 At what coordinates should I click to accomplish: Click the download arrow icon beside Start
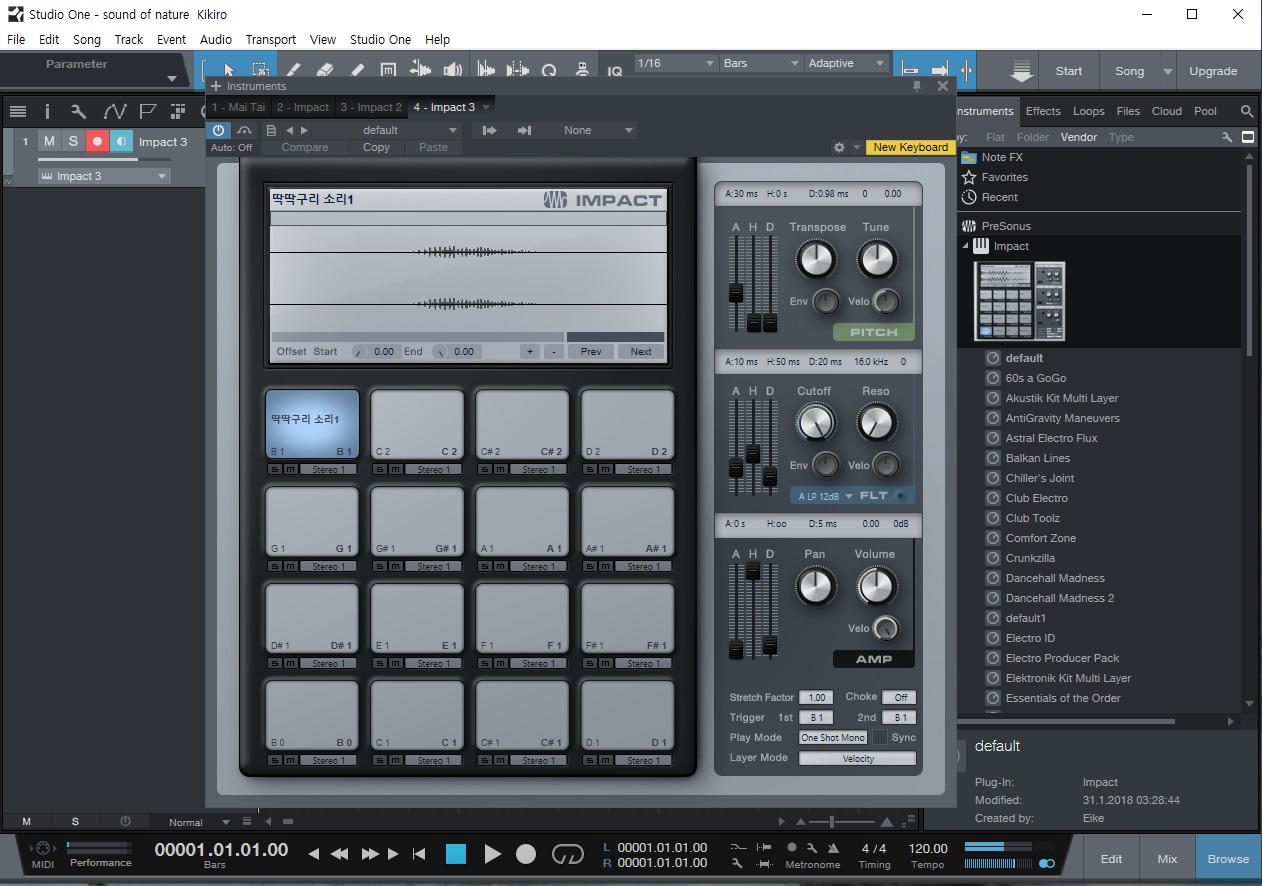[x=1021, y=72]
